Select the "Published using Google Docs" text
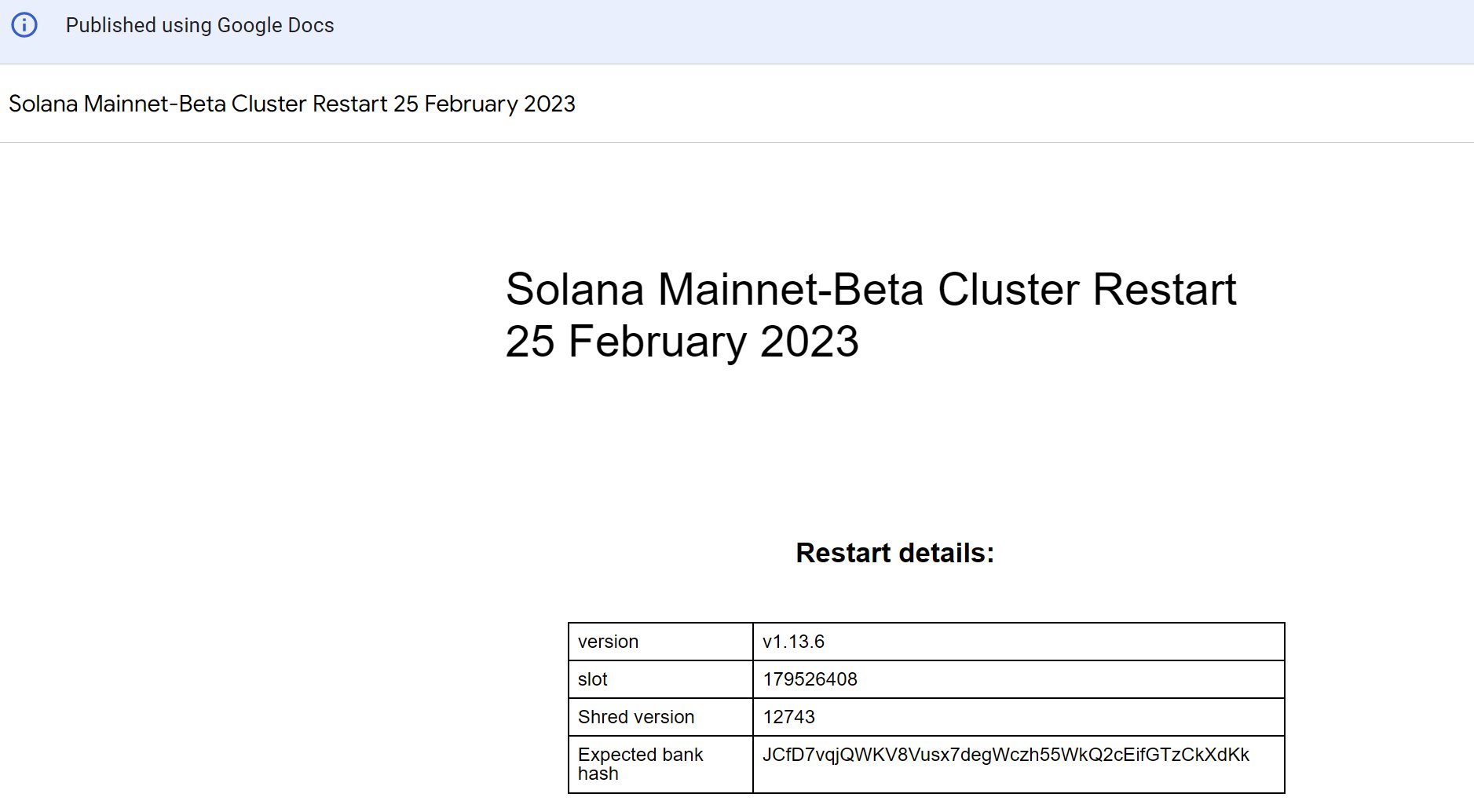The width and height of the screenshot is (1474, 812). point(200,25)
